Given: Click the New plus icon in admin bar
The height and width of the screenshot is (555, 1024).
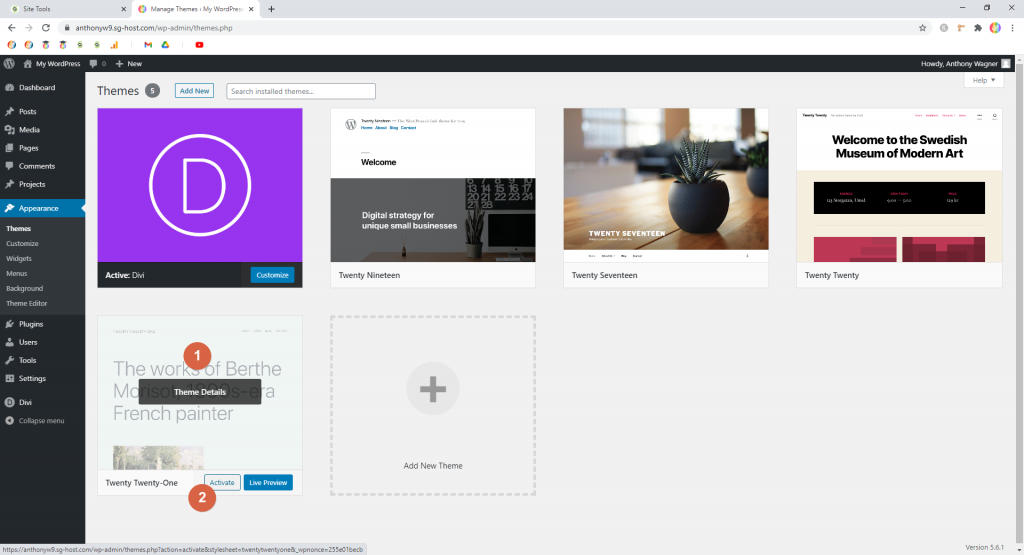Looking at the screenshot, I should pyautogui.click(x=120, y=63).
